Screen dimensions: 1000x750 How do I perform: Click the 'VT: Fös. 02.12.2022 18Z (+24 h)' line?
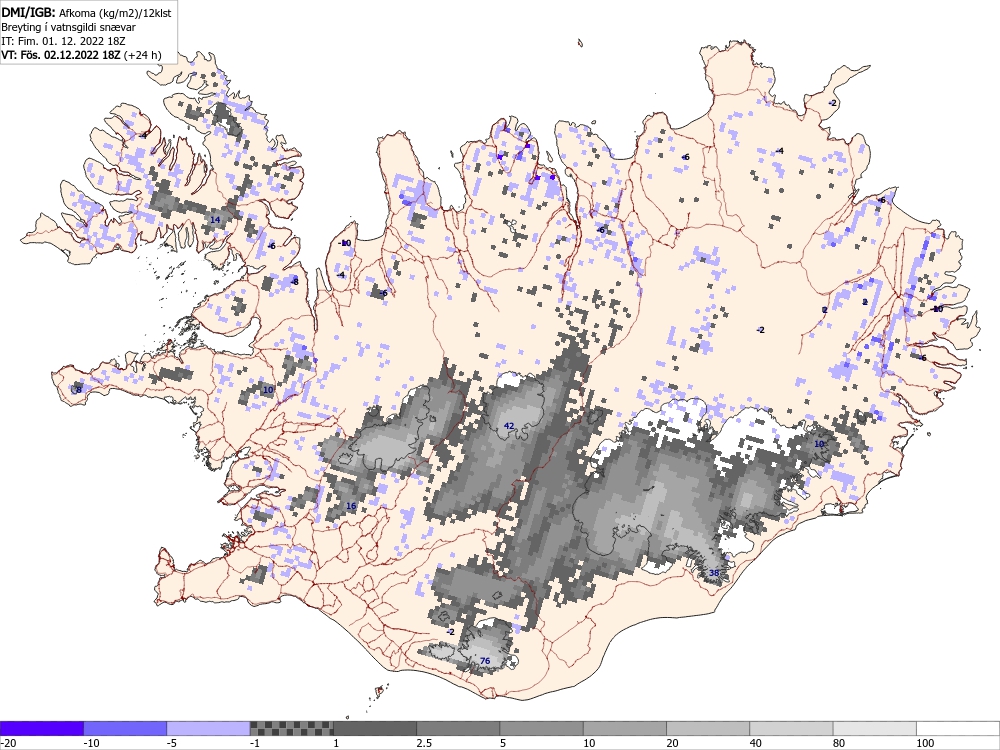coord(81,55)
